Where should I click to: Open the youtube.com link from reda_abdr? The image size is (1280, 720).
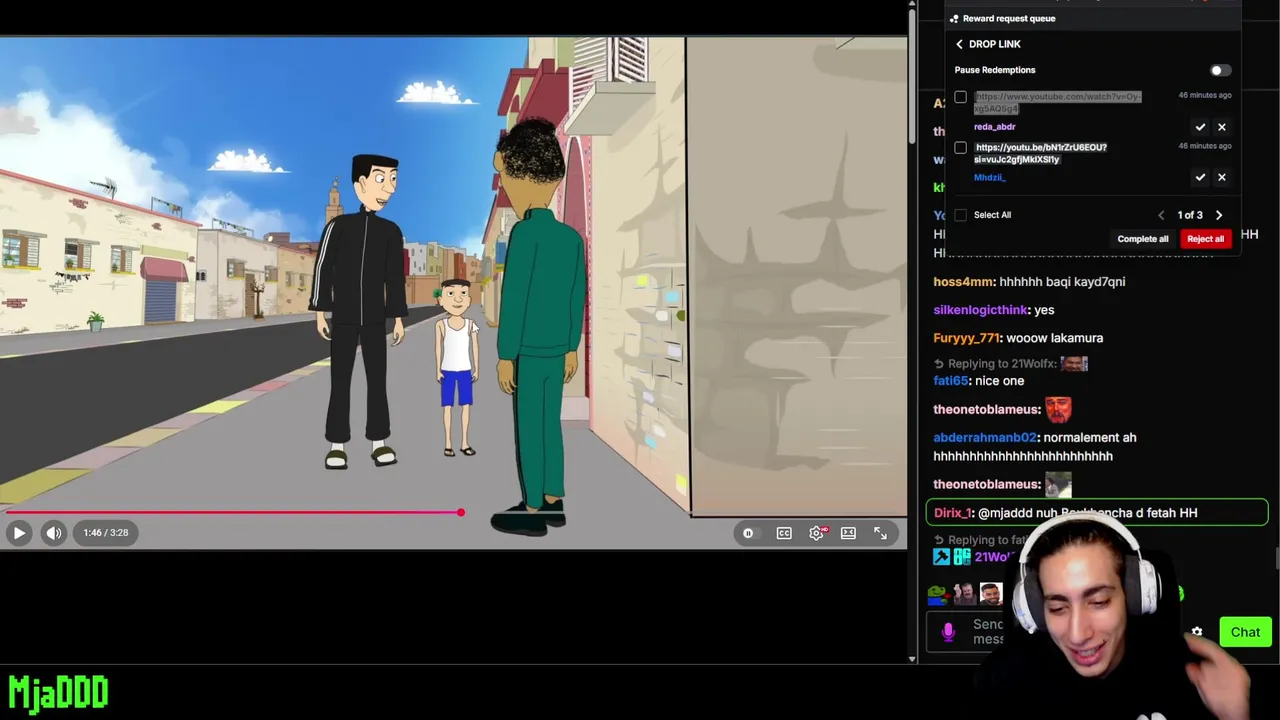[x=1057, y=102]
